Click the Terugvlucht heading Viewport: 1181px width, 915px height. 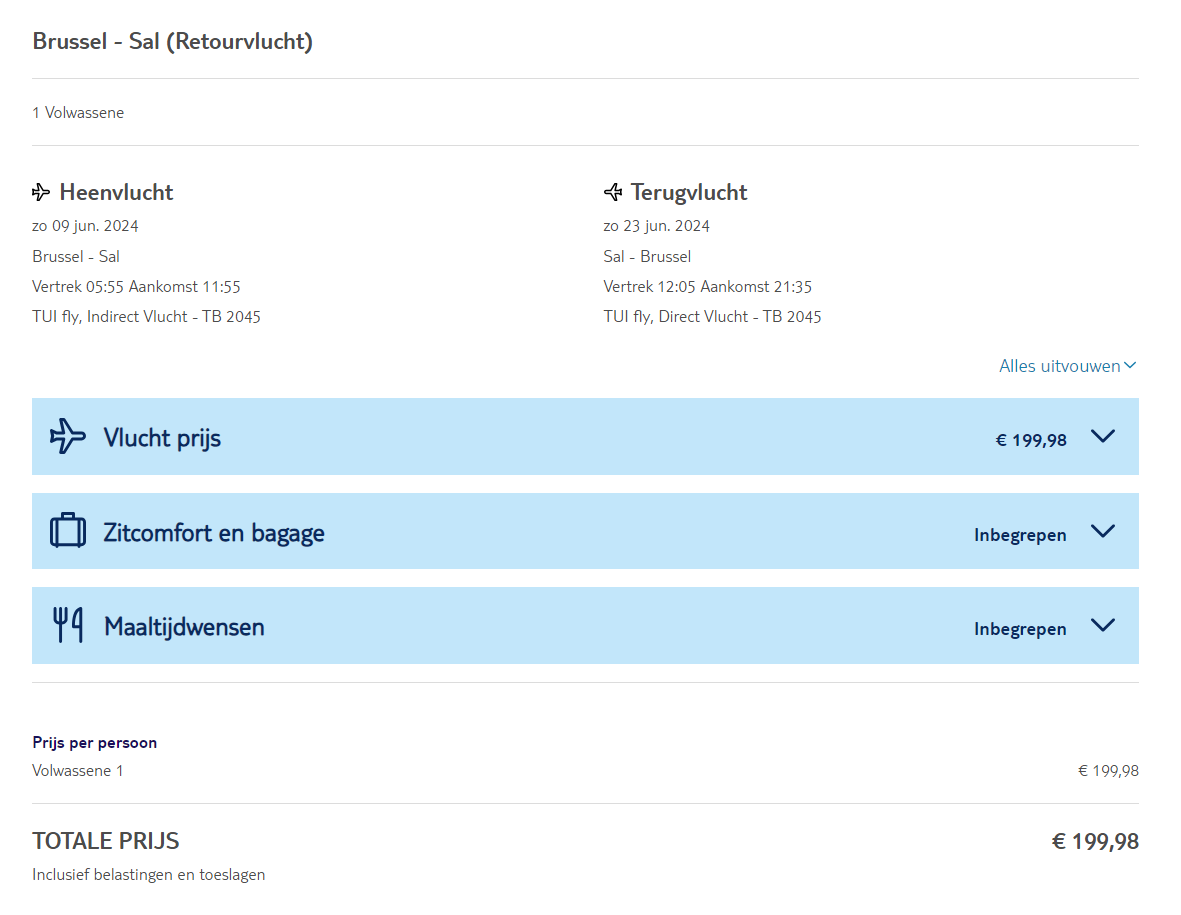(689, 192)
